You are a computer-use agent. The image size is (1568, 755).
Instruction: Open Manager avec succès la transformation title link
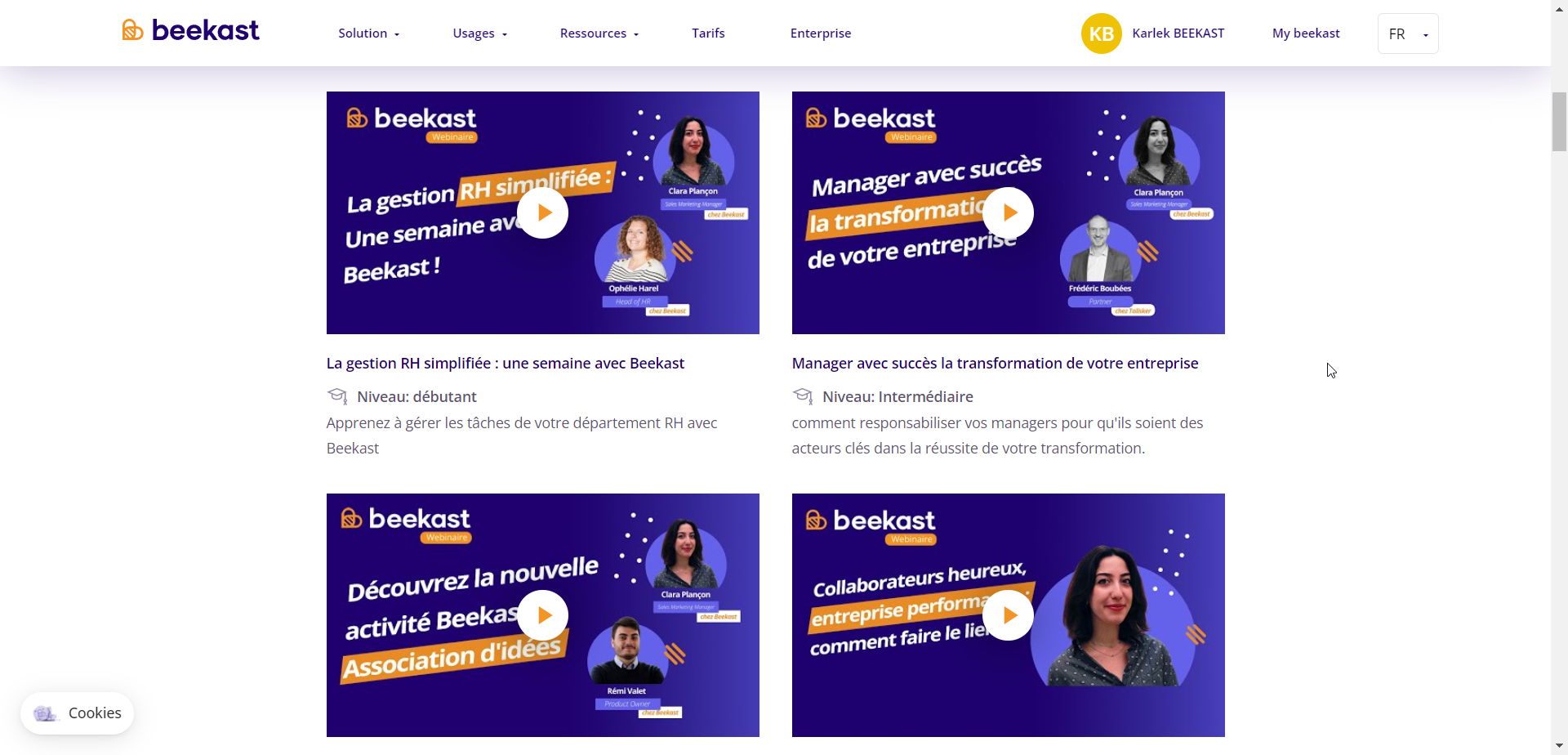(x=995, y=364)
